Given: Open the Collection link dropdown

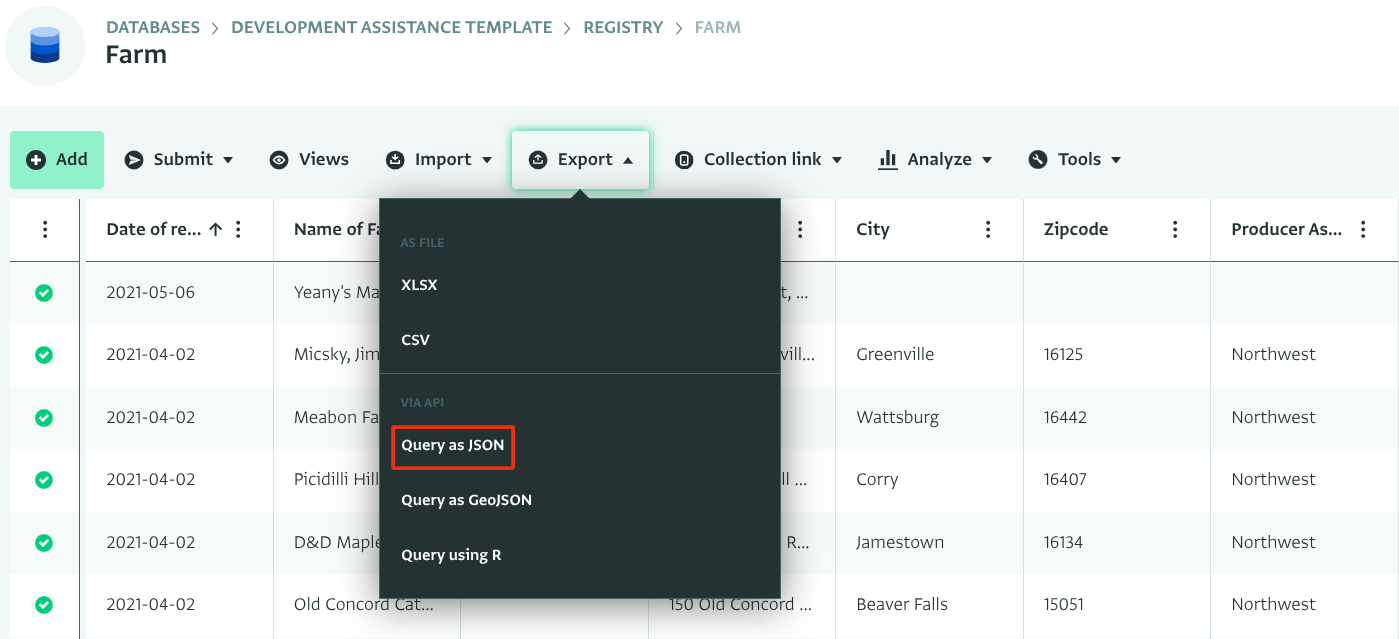Looking at the screenshot, I should point(759,160).
